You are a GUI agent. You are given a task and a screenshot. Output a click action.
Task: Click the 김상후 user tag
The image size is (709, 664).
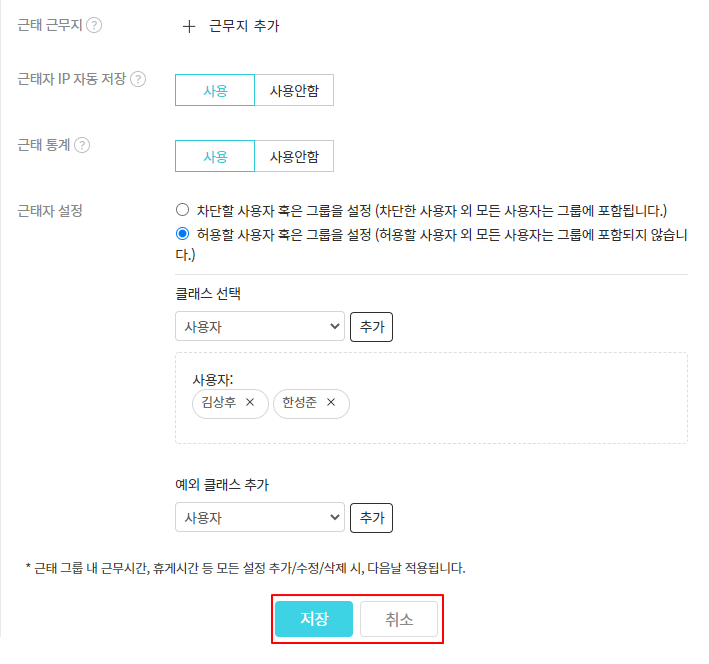(x=219, y=403)
